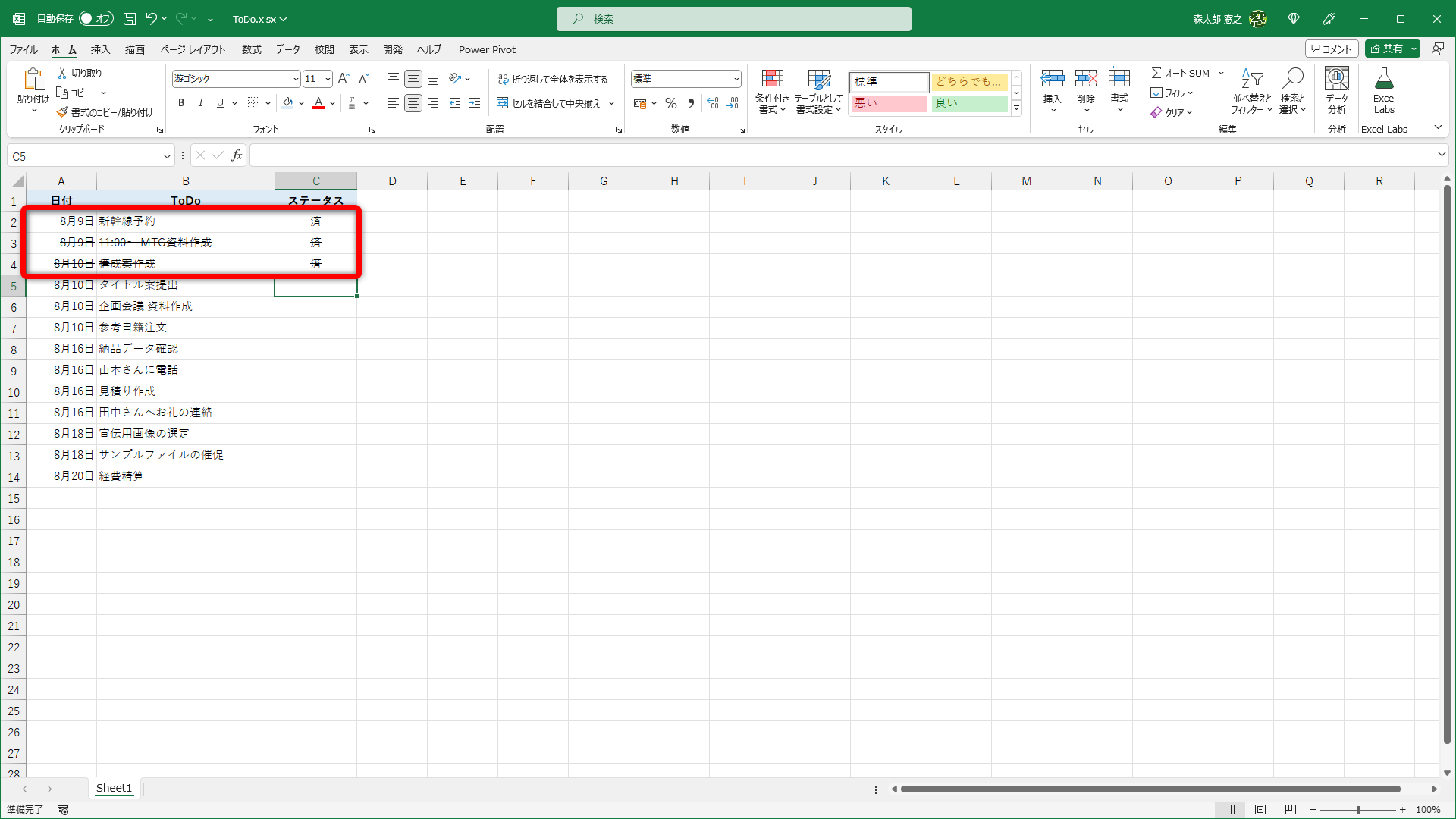Toggle bold formatting button
Image resolution: width=1456 pixels, height=819 pixels.
point(181,103)
